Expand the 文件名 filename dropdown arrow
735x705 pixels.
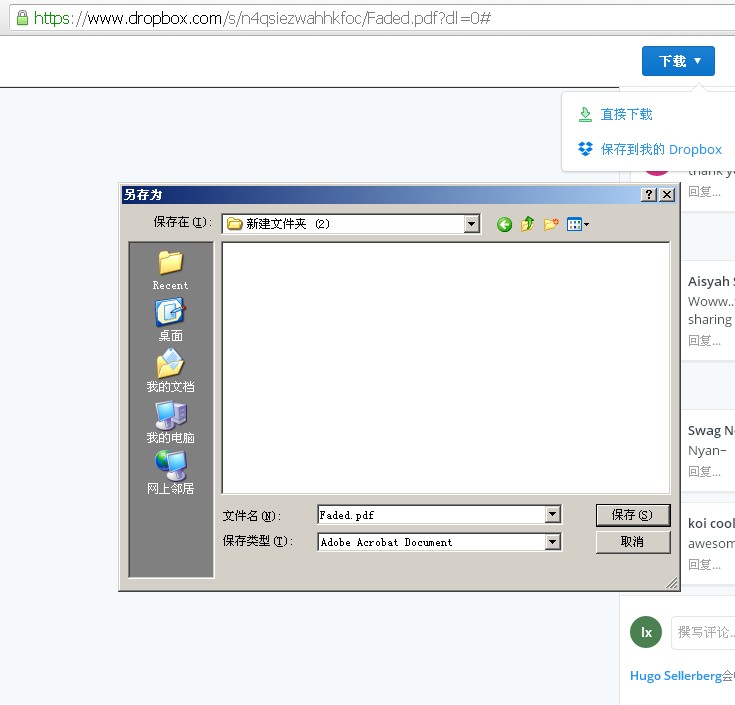coord(553,515)
